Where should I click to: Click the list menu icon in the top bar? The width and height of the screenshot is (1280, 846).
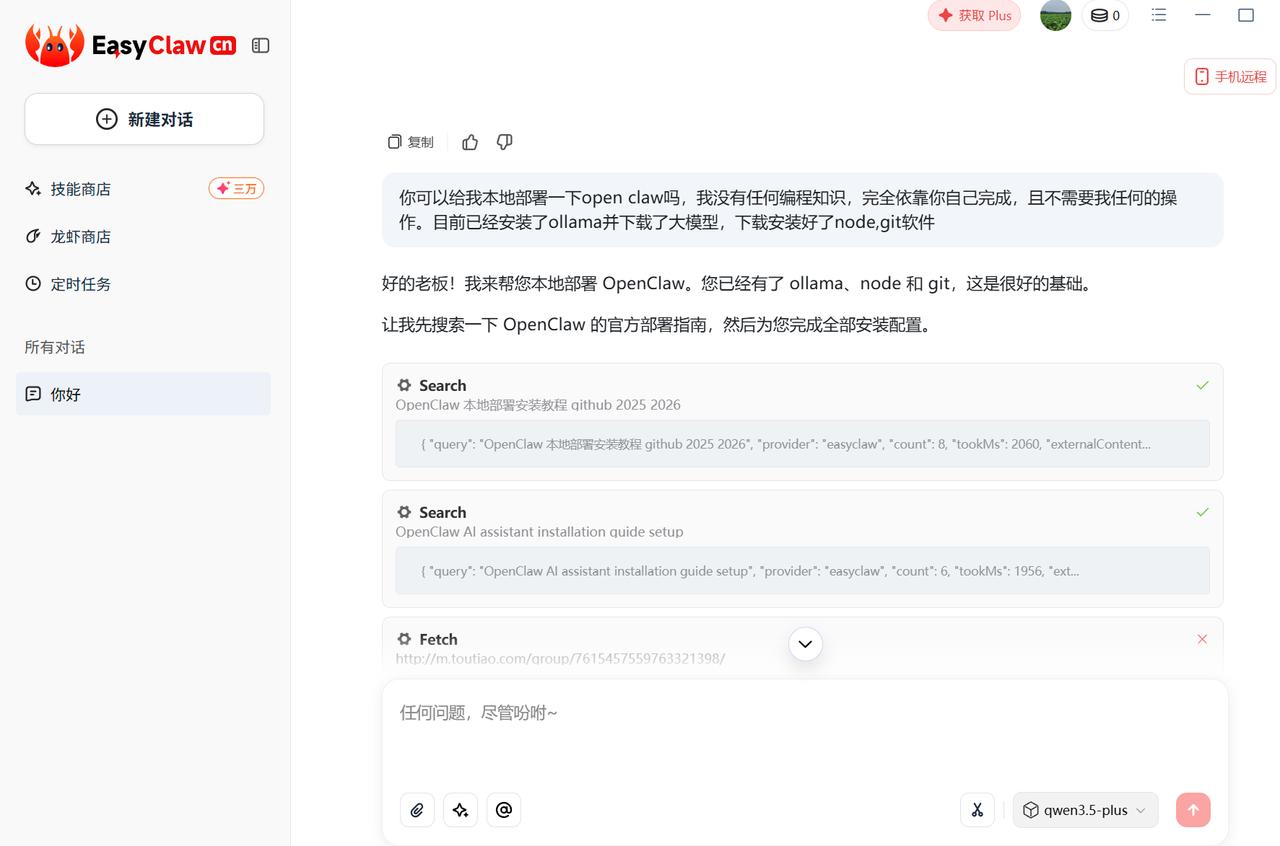[1158, 15]
